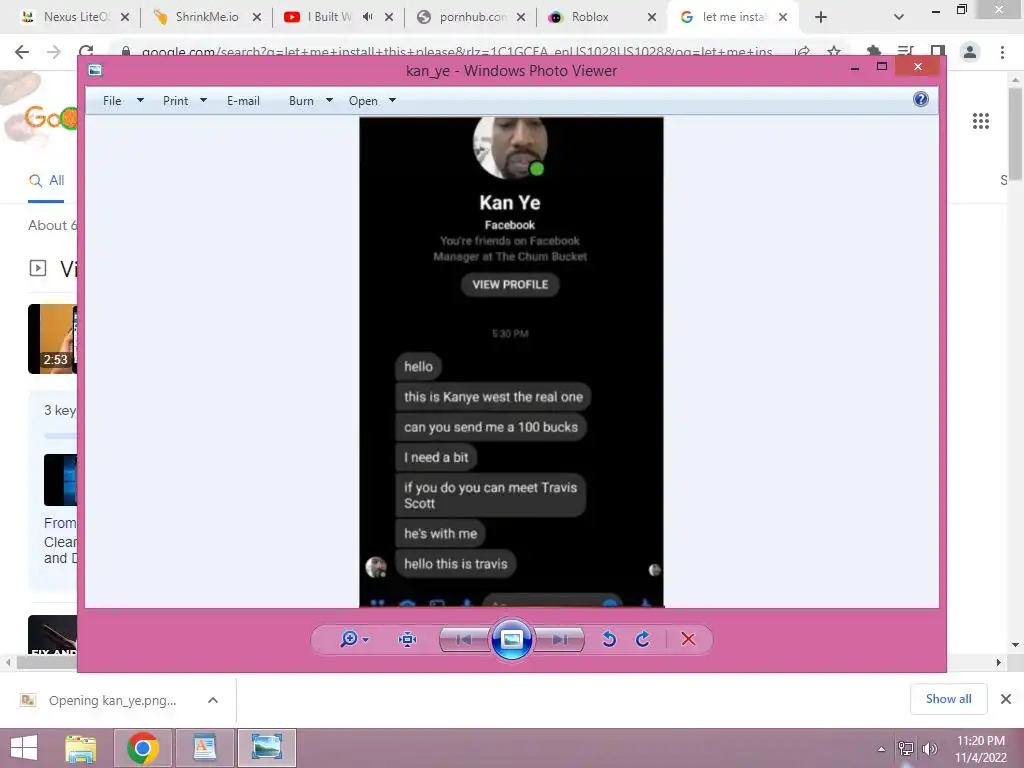
Task: Click Chrome icon in taskbar
Action: pyautogui.click(x=143, y=748)
